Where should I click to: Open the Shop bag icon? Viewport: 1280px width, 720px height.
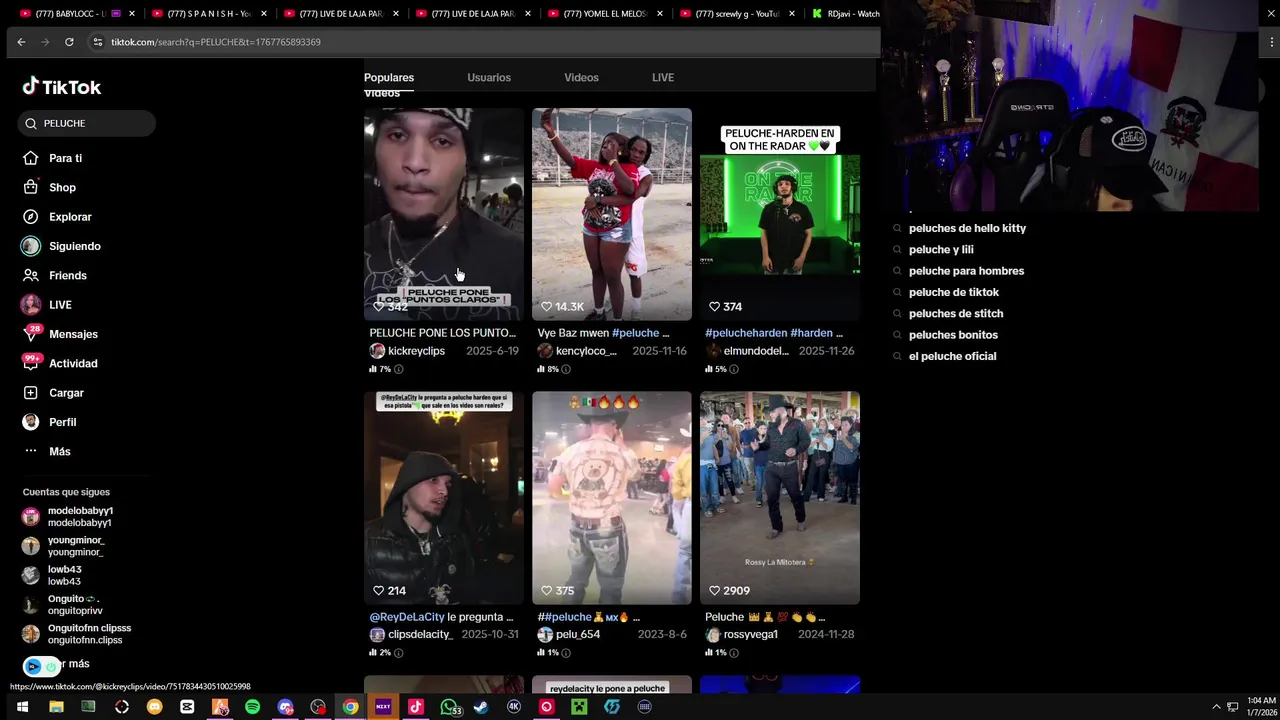point(31,187)
